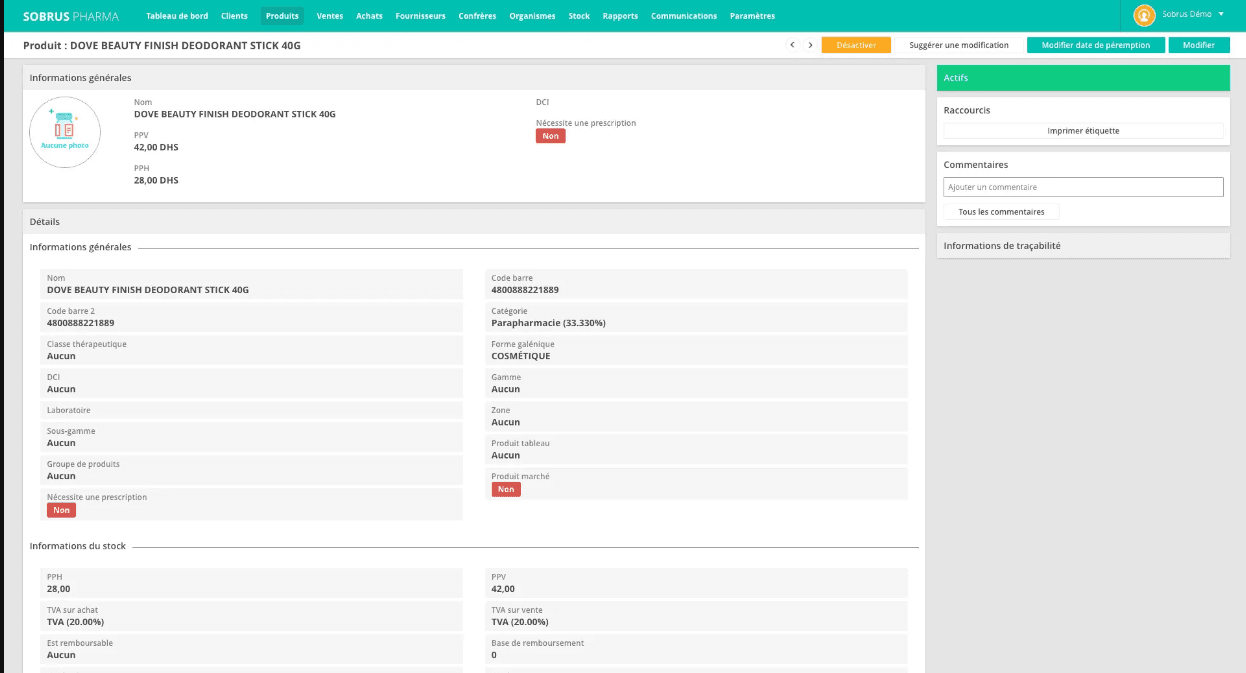Click the Sobrus Démo user avatar icon

[1144, 15]
